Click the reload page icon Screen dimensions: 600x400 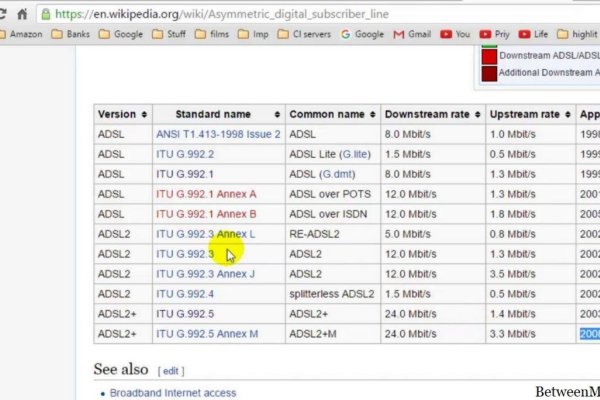pyautogui.click(x=2, y=15)
